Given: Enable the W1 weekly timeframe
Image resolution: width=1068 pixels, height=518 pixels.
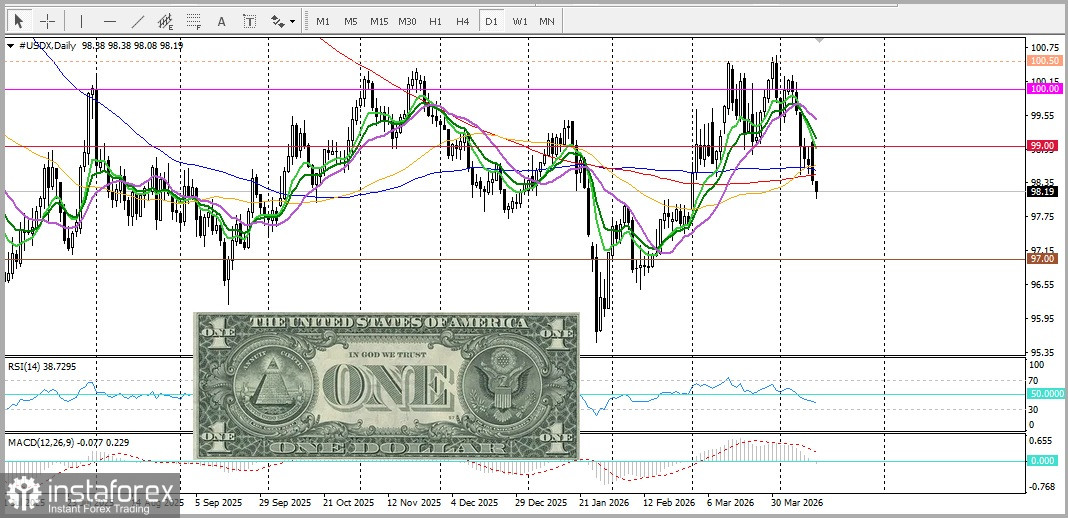Looking at the screenshot, I should [x=519, y=21].
